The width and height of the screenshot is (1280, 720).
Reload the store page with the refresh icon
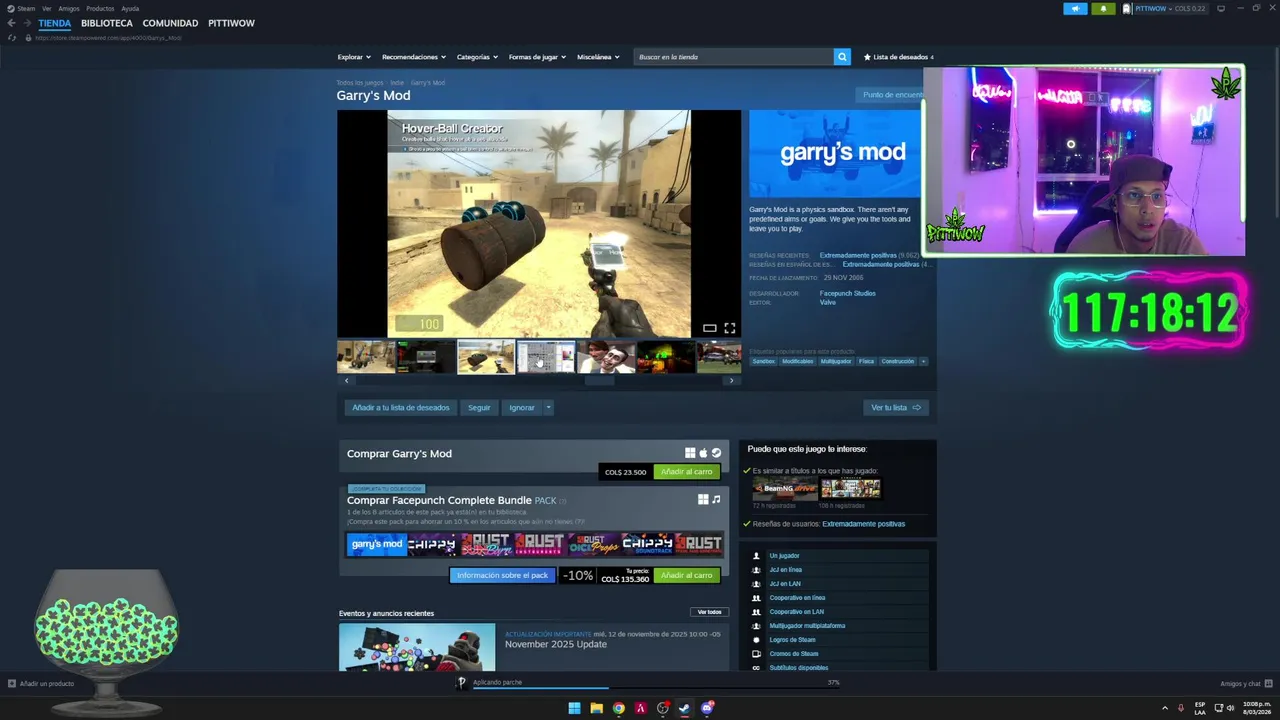(12, 38)
